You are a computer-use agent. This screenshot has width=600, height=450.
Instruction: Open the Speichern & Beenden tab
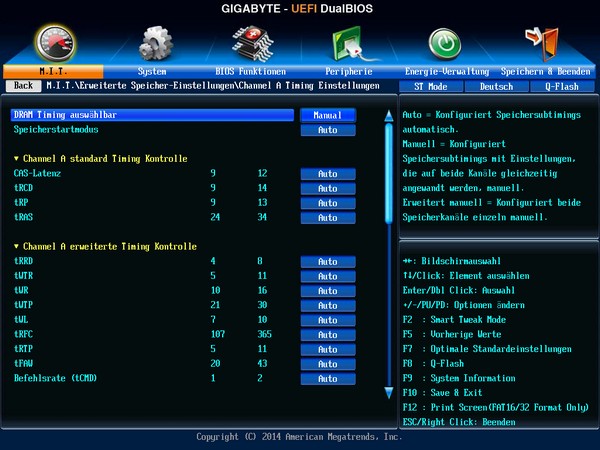[x=546, y=72]
